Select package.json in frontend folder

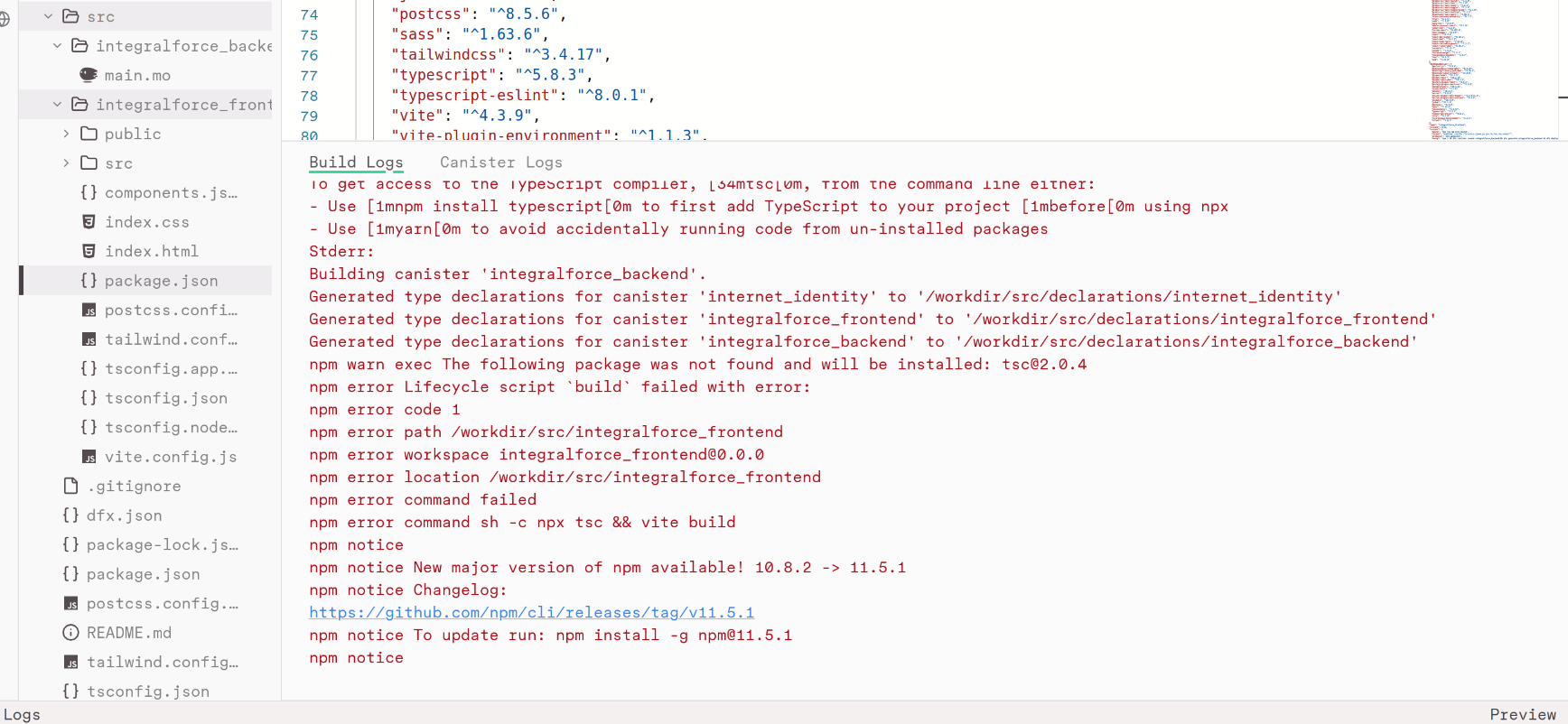point(161,281)
